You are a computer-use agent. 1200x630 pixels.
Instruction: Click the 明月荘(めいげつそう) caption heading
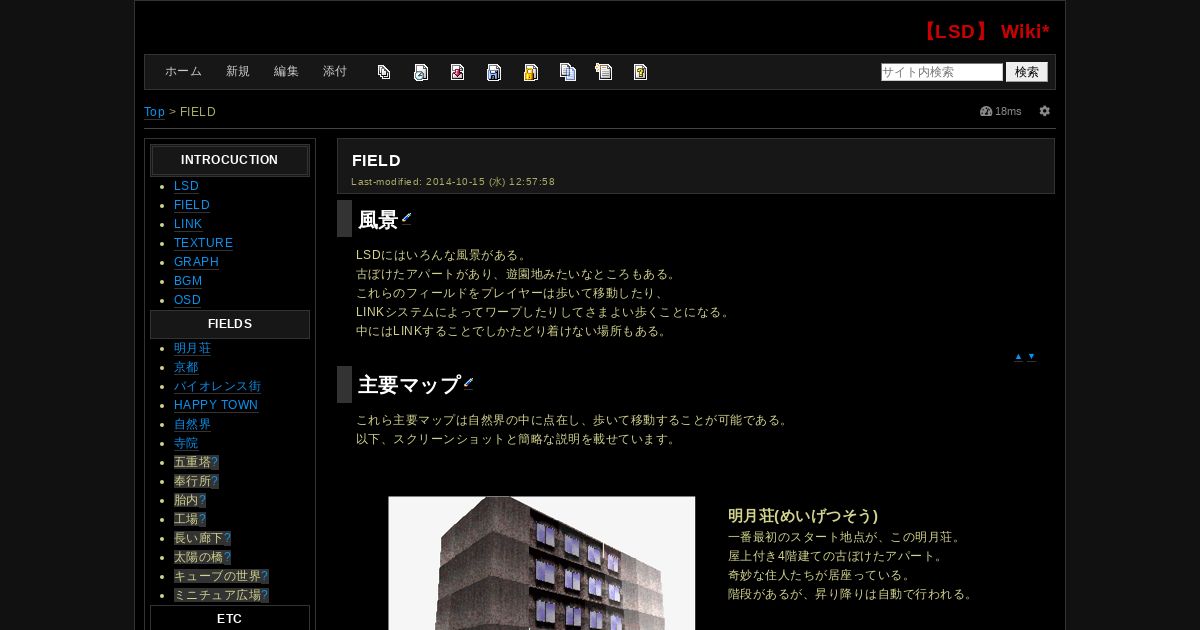[x=803, y=516]
